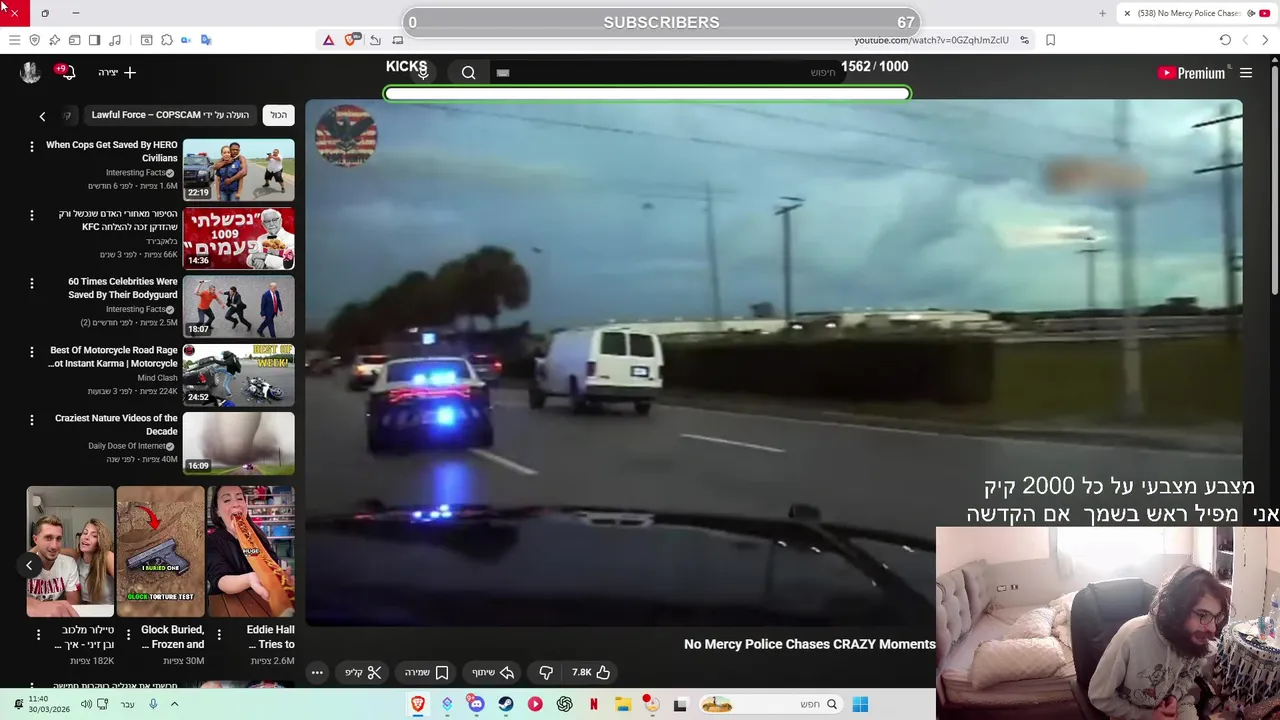1280x720 pixels.
Task: Open Brave Shields lion icon
Action: coord(351,40)
